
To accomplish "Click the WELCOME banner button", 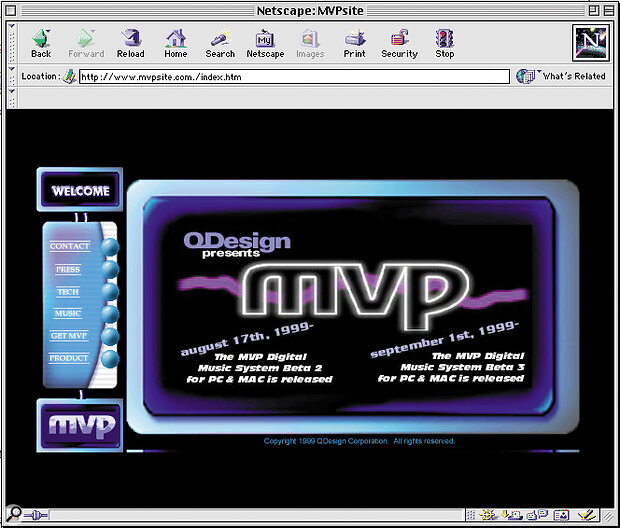I will [80, 190].
